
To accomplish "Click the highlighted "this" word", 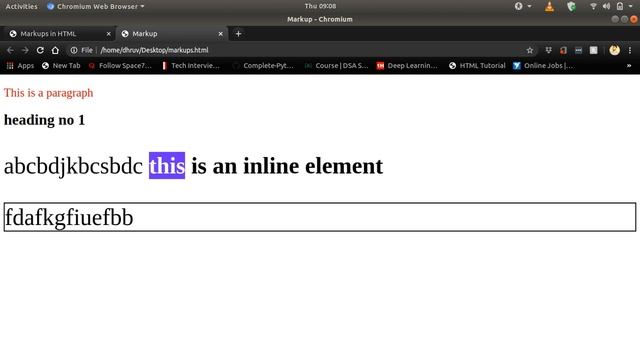I will [x=167, y=166].
